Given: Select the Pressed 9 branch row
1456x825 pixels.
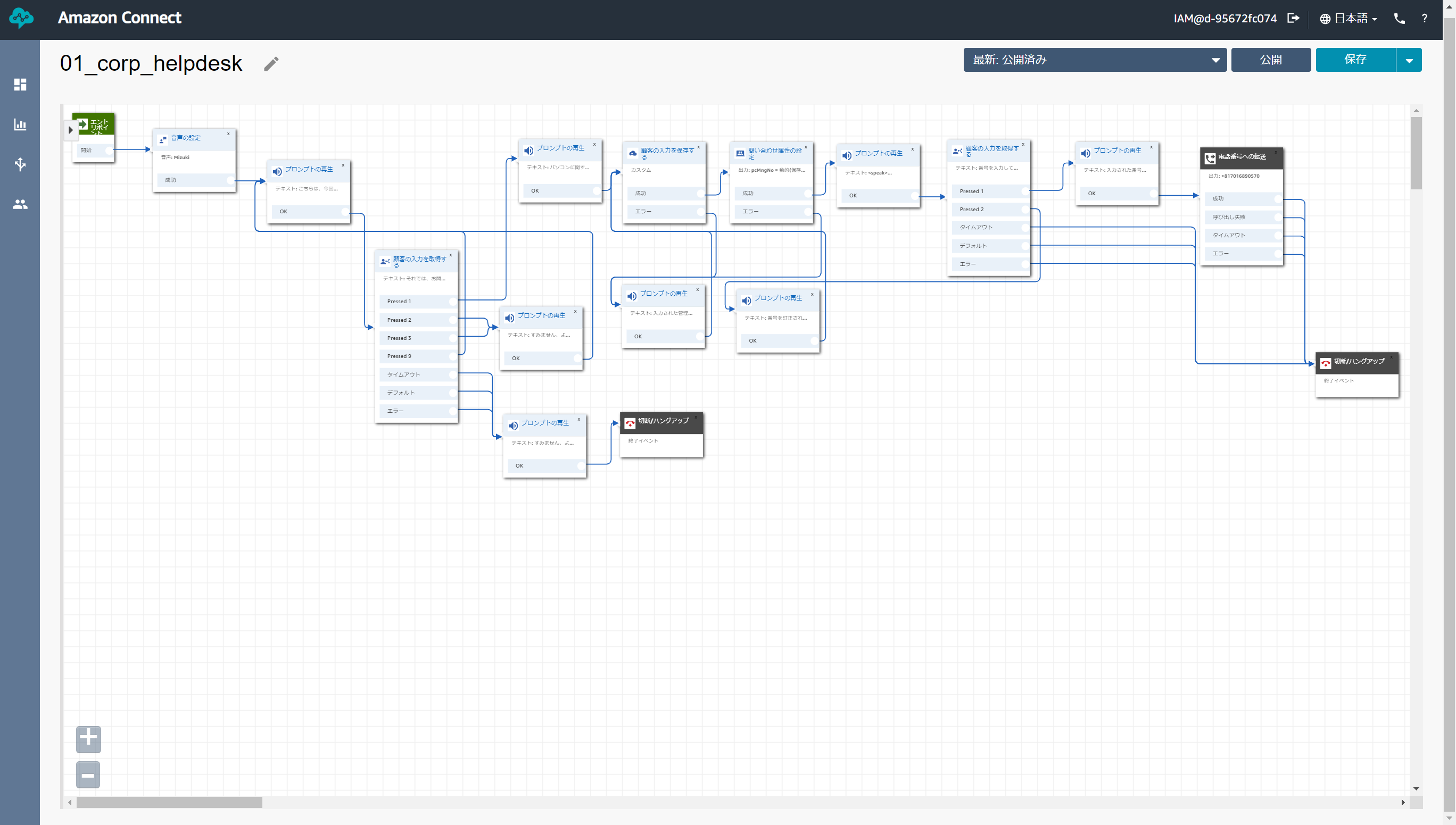Looking at the screenshot, I should pos(418,356).
